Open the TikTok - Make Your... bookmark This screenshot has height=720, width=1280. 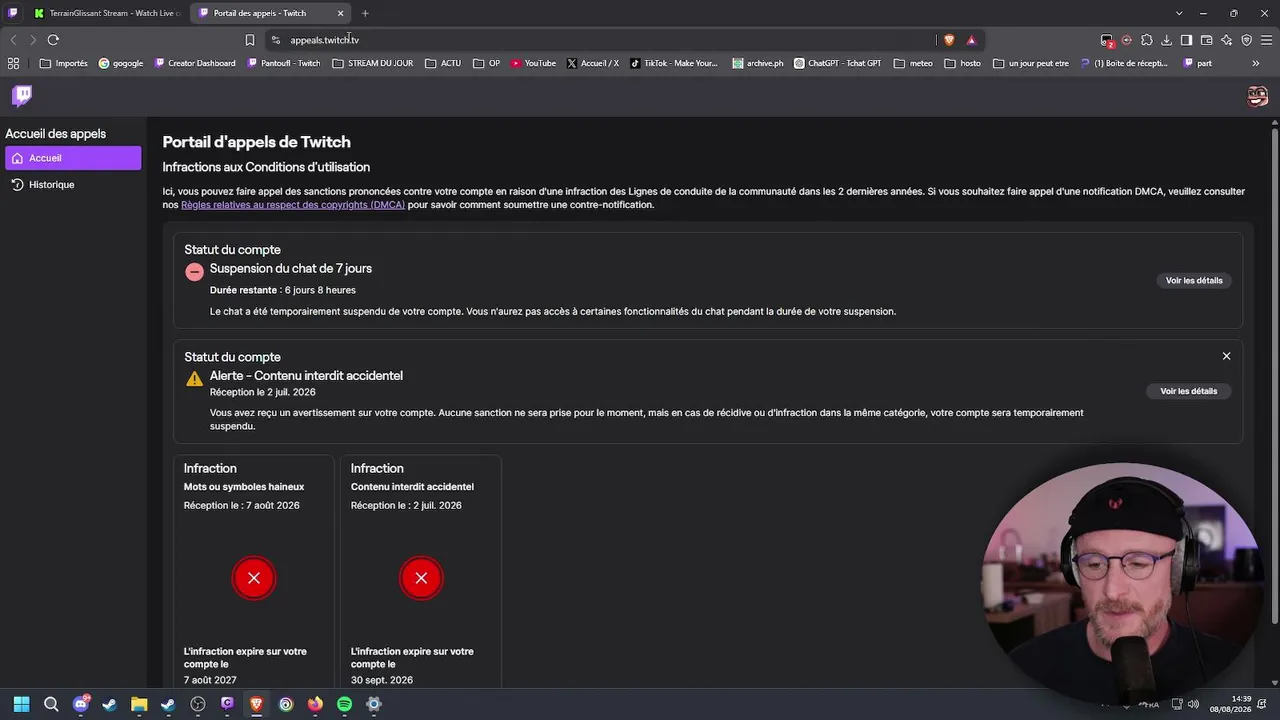click(674, 63)
